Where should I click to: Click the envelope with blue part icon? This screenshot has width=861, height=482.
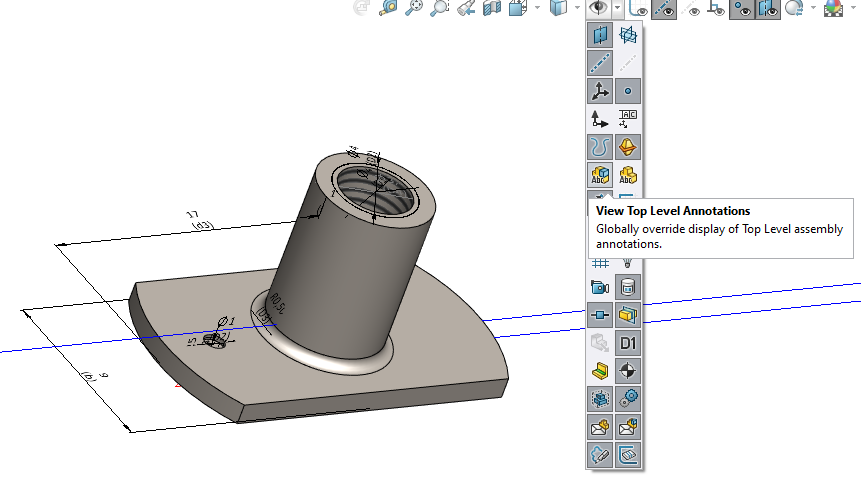click(628, 427)
